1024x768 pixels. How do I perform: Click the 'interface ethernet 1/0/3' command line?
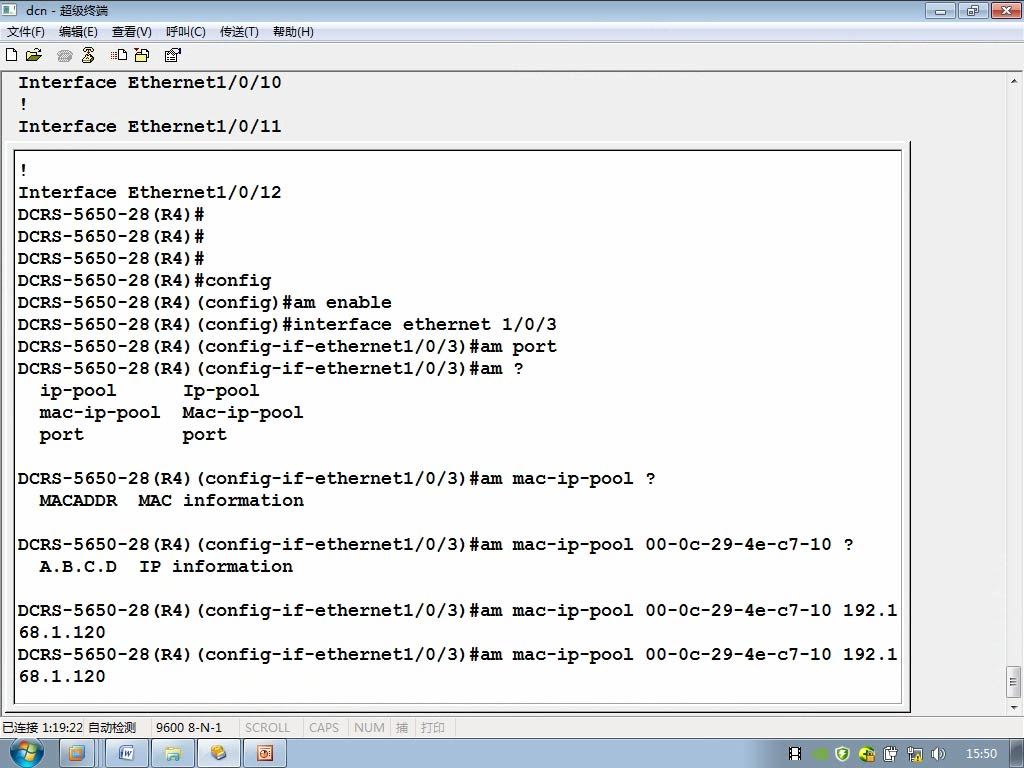[287, 325]
